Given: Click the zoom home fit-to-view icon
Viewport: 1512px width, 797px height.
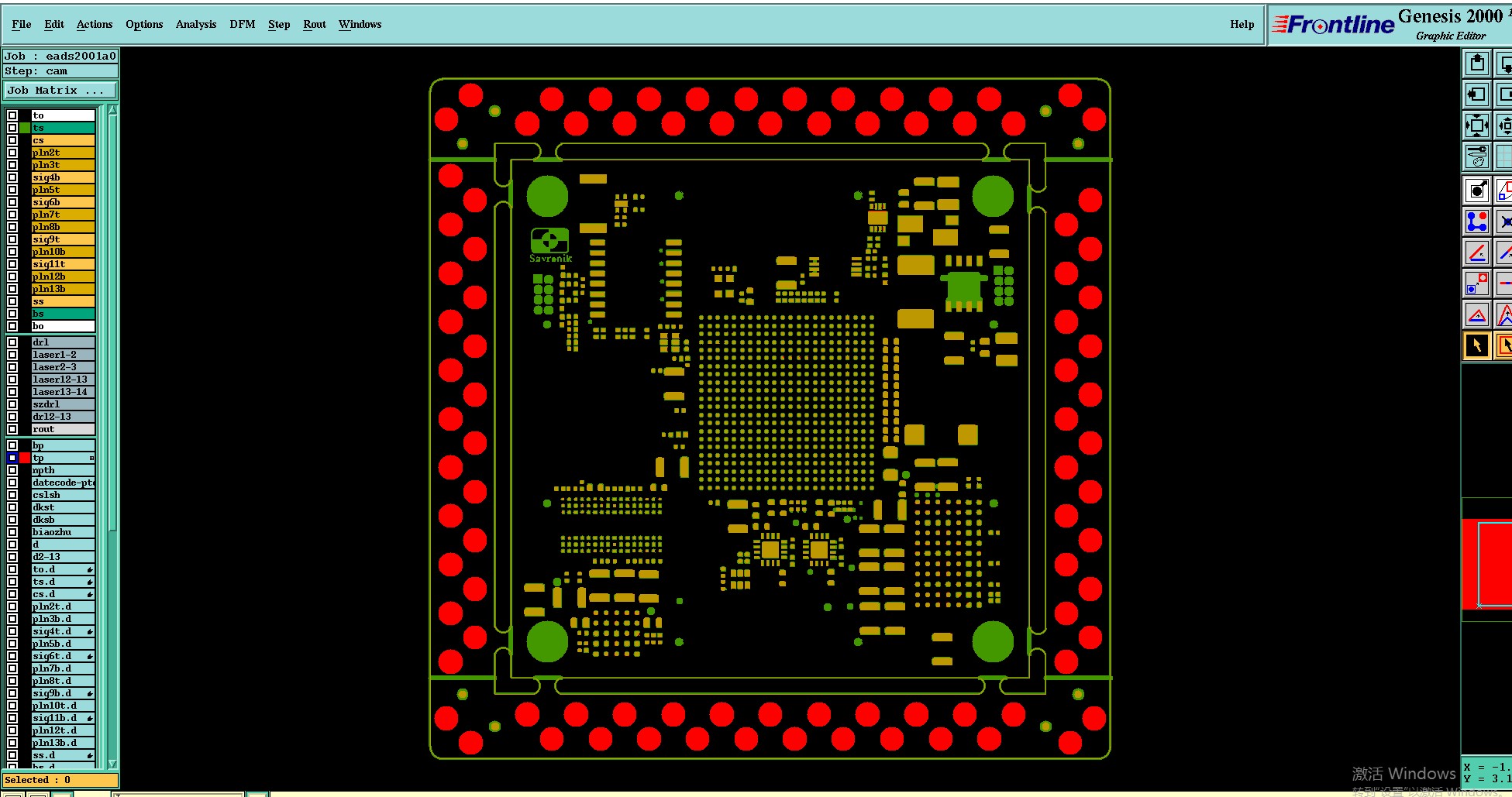Looking at the screenshot, I should (x=1477, y=125).
